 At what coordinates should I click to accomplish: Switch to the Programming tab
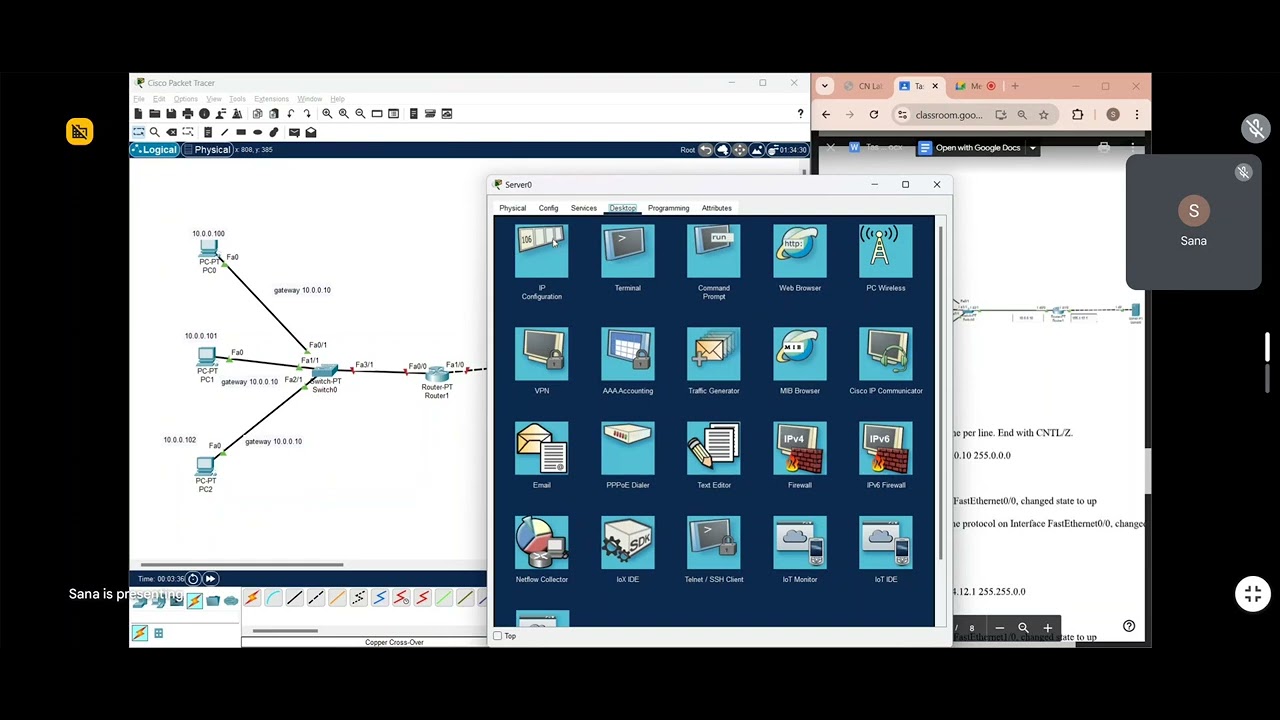pyautogui.click(x=668, y=208)
